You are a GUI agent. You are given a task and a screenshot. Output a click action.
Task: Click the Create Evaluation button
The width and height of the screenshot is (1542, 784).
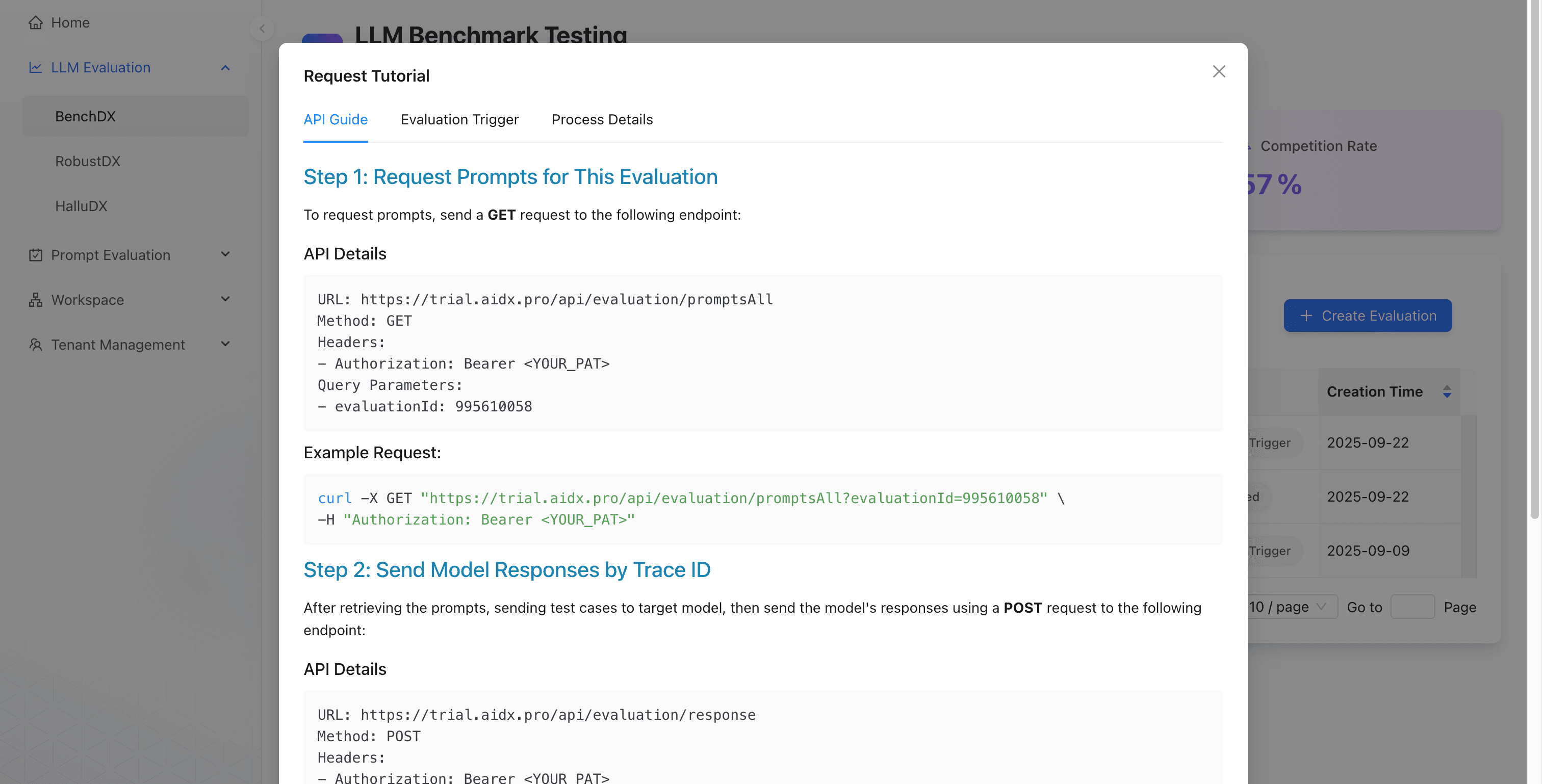point(1367,316)
